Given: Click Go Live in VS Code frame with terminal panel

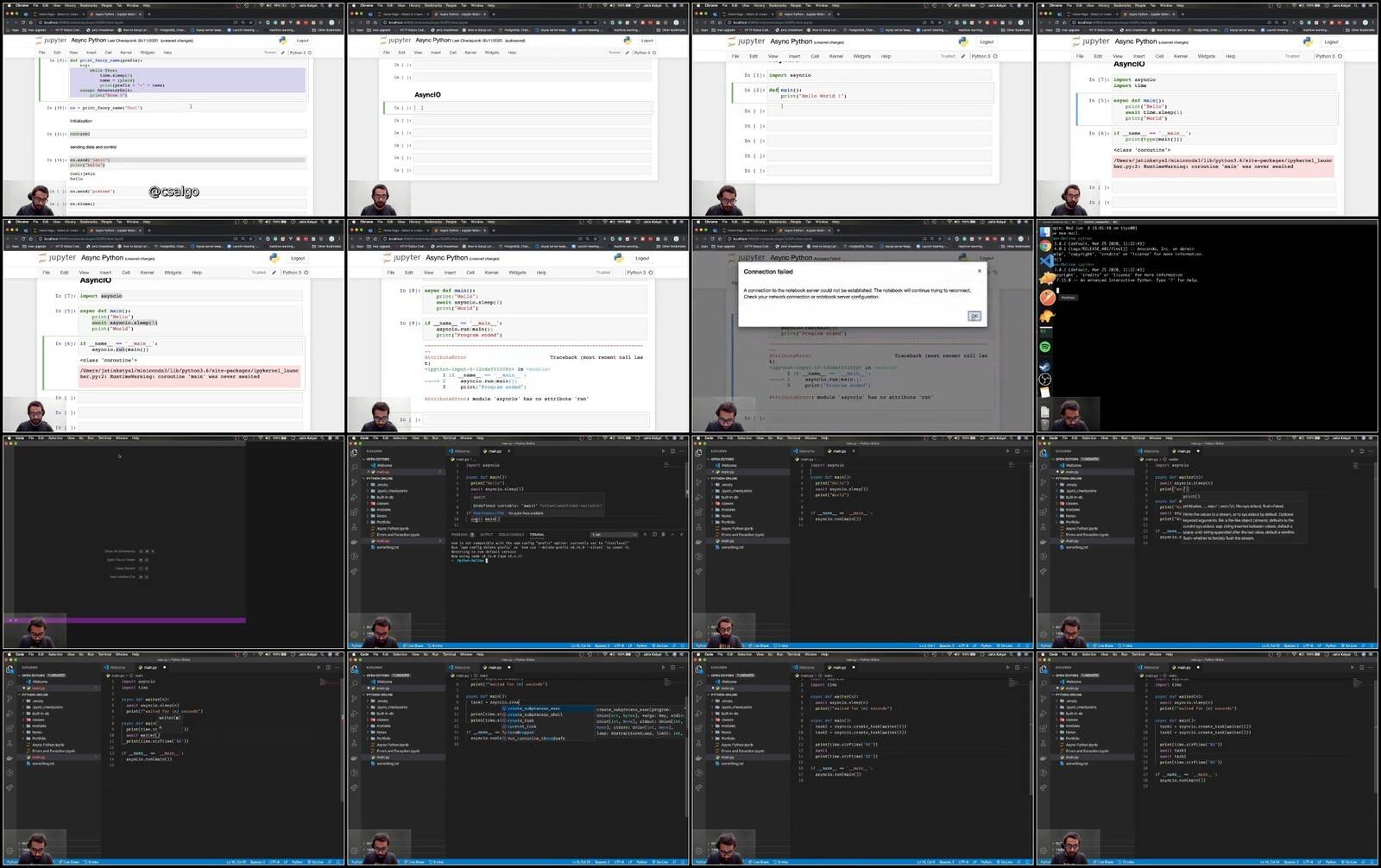Looking at the screenshot, I should click(x=660, y=645).
